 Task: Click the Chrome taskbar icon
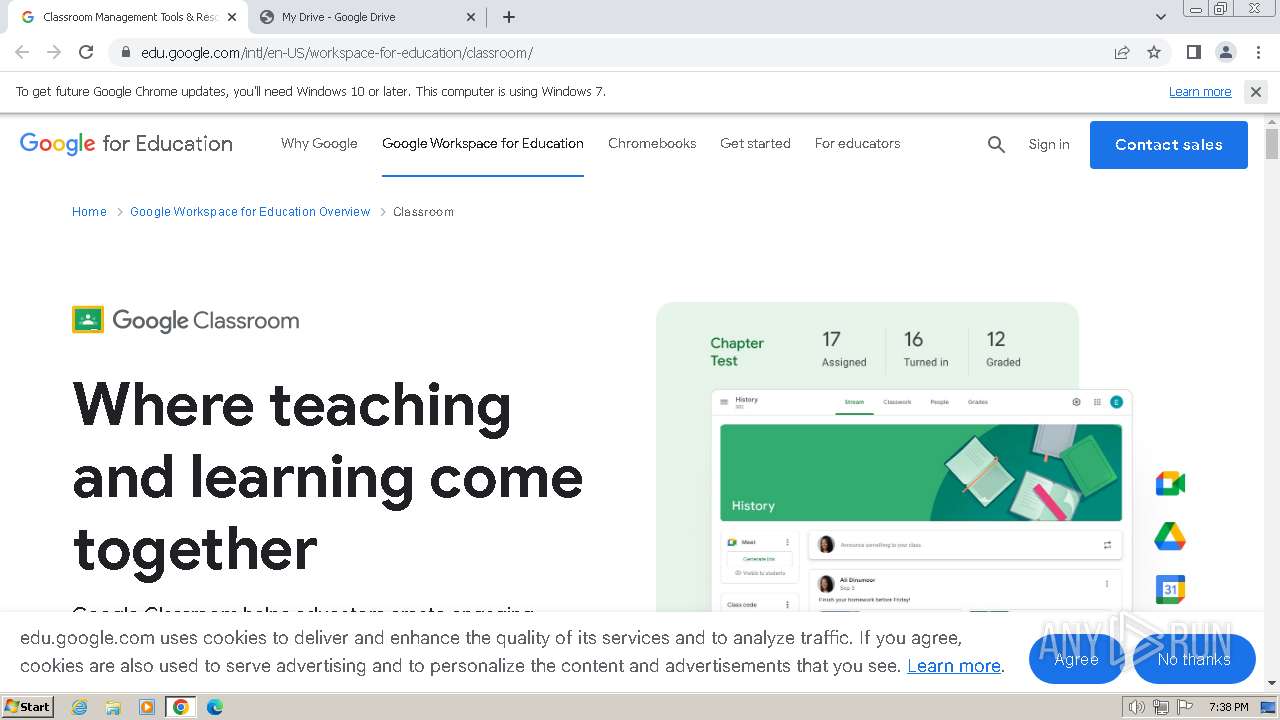point(181,707)
